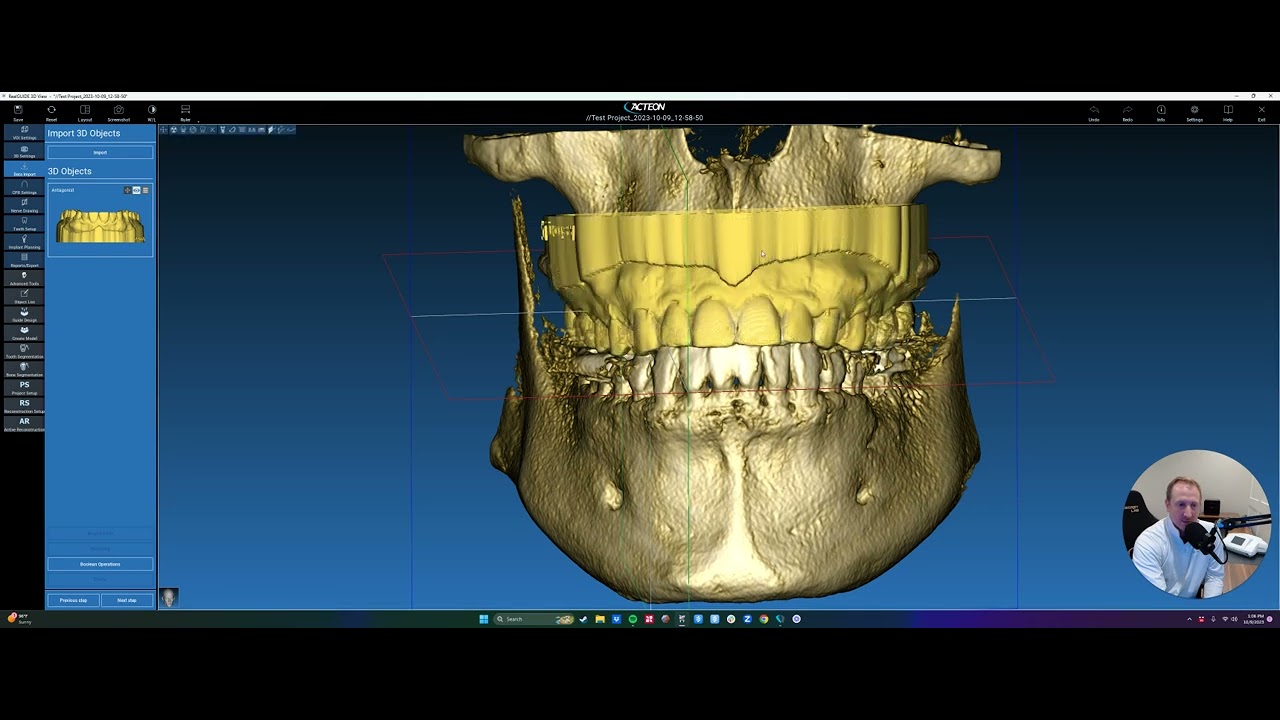
Task: Exit the application via Exit icon
Action: [1261, 112]
